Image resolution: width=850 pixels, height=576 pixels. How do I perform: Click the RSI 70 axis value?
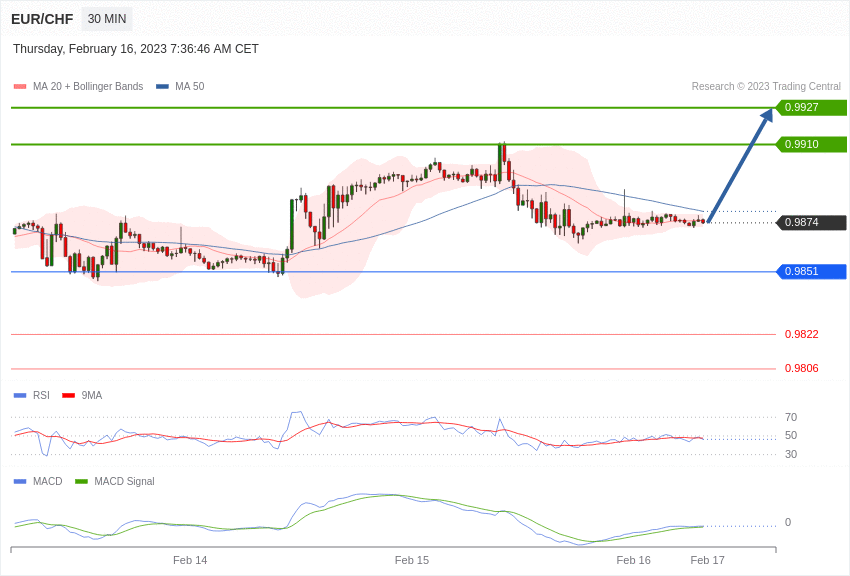(791, 417)
